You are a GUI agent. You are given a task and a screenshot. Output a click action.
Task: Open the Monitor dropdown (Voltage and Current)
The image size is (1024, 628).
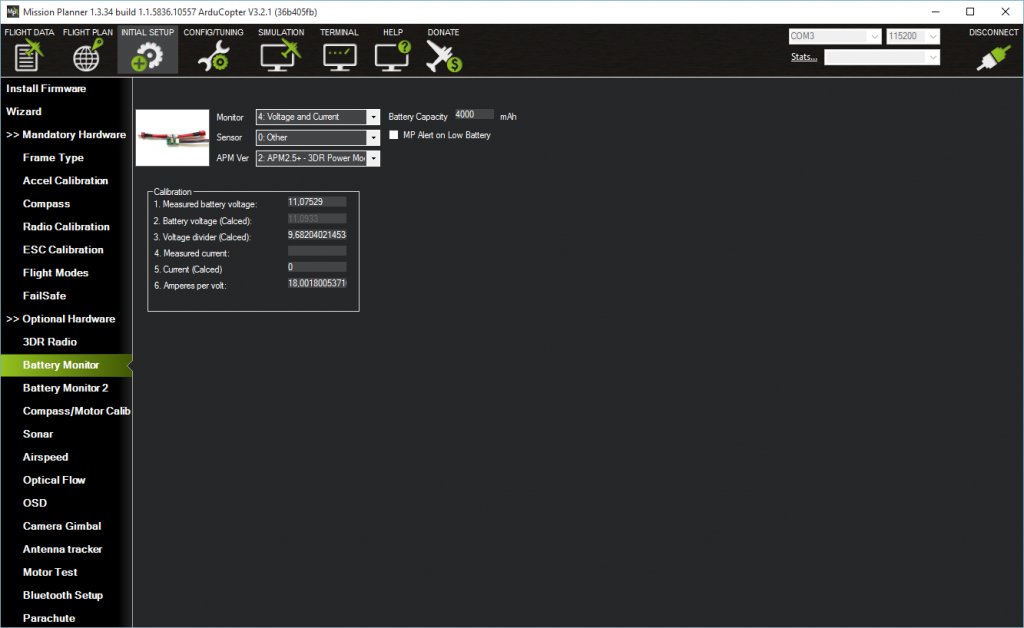coord(317,117)
